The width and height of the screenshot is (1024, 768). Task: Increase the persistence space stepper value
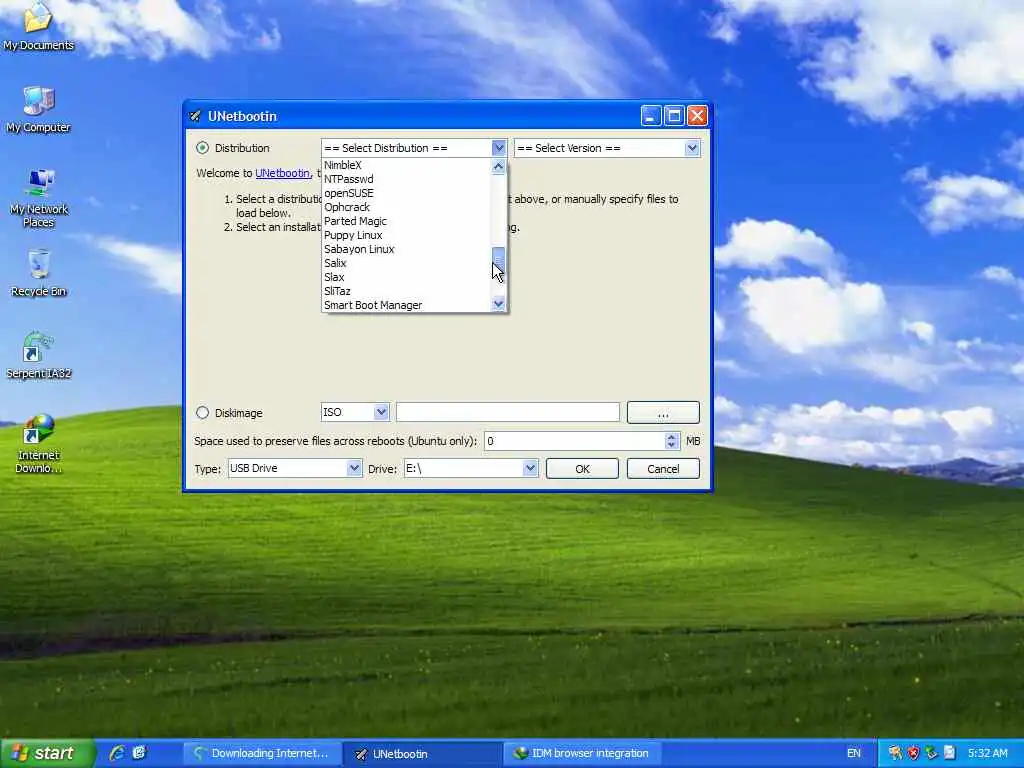coord(671,437)
